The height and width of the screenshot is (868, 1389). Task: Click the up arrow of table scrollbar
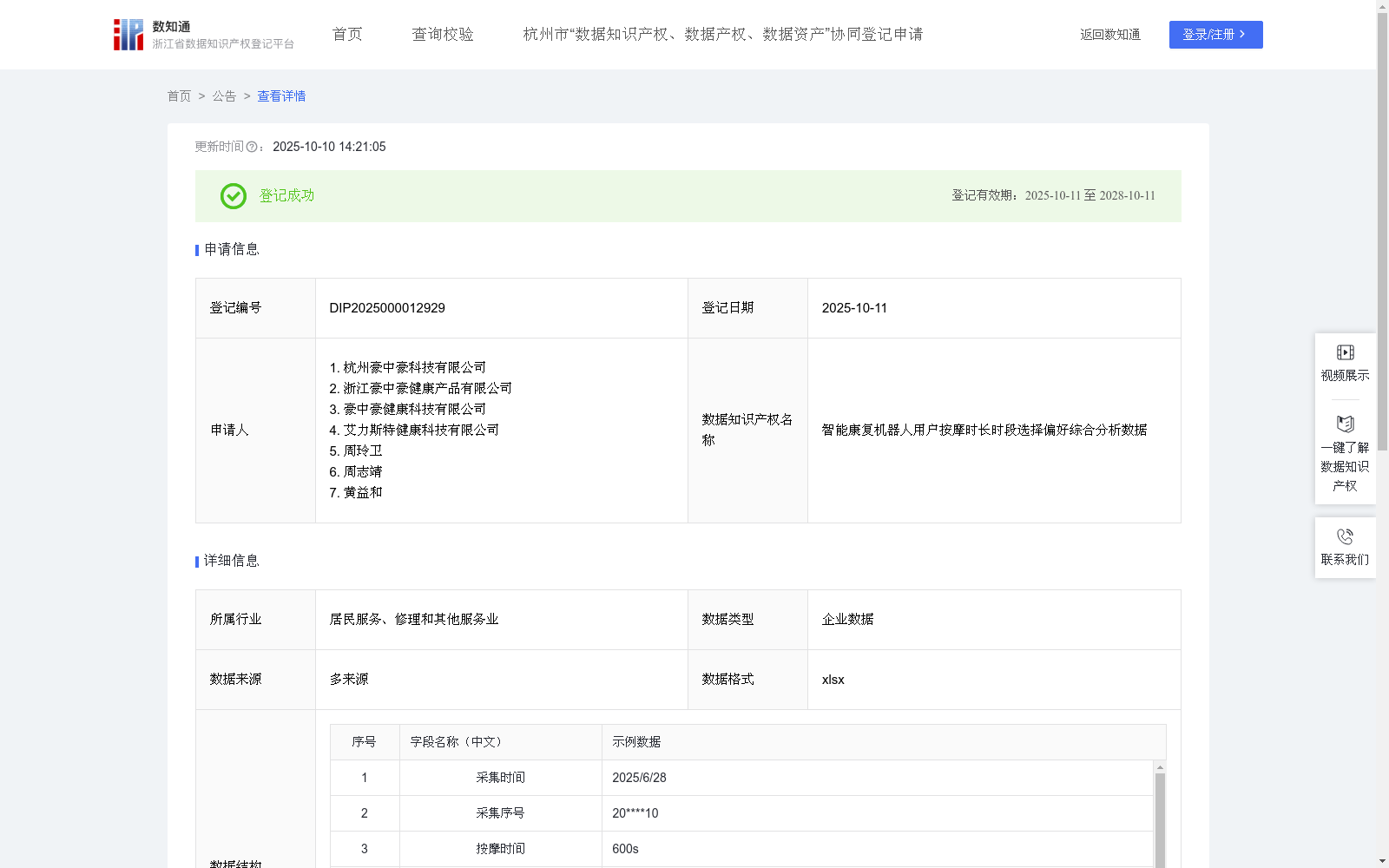[x=1160, y=767]
